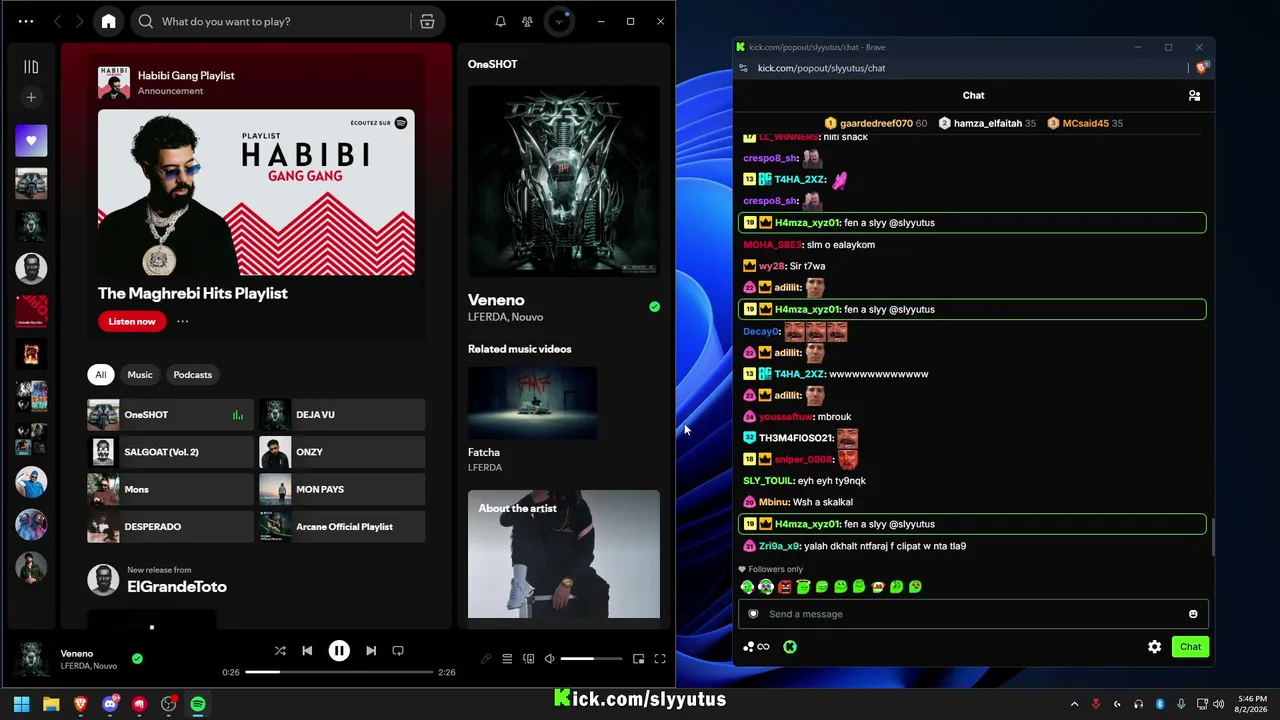Image resolution: width=1280 pixels, height=720 pixels.
Task: Type in Send a message field
Action: pyautogui.click(x=973, y=614)
